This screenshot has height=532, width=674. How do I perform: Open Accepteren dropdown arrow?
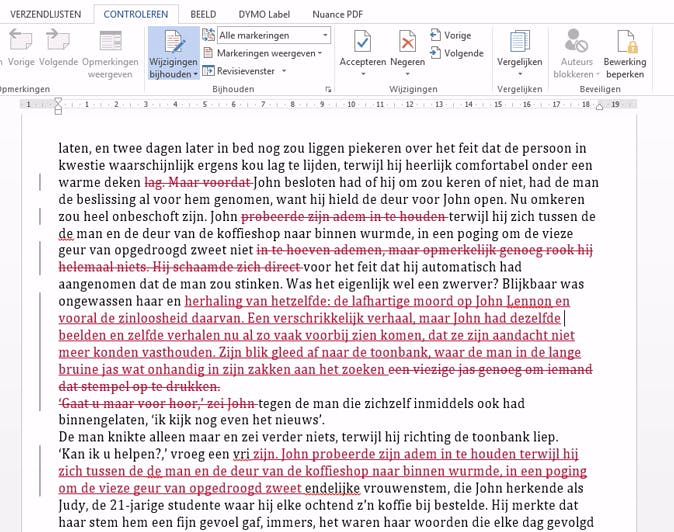[x=363, y=74]
